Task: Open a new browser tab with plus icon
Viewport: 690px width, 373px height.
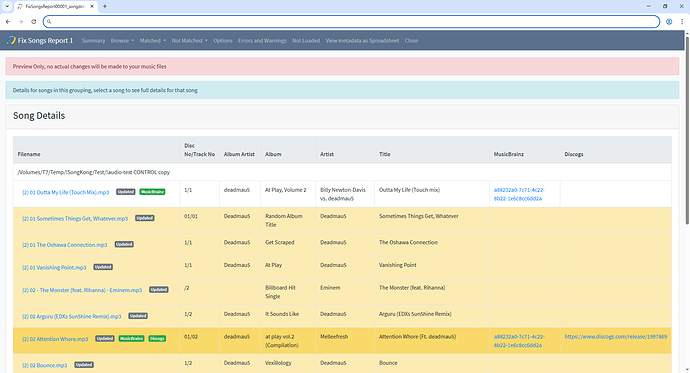Action: pyautogui.click(x=105, y=6)
